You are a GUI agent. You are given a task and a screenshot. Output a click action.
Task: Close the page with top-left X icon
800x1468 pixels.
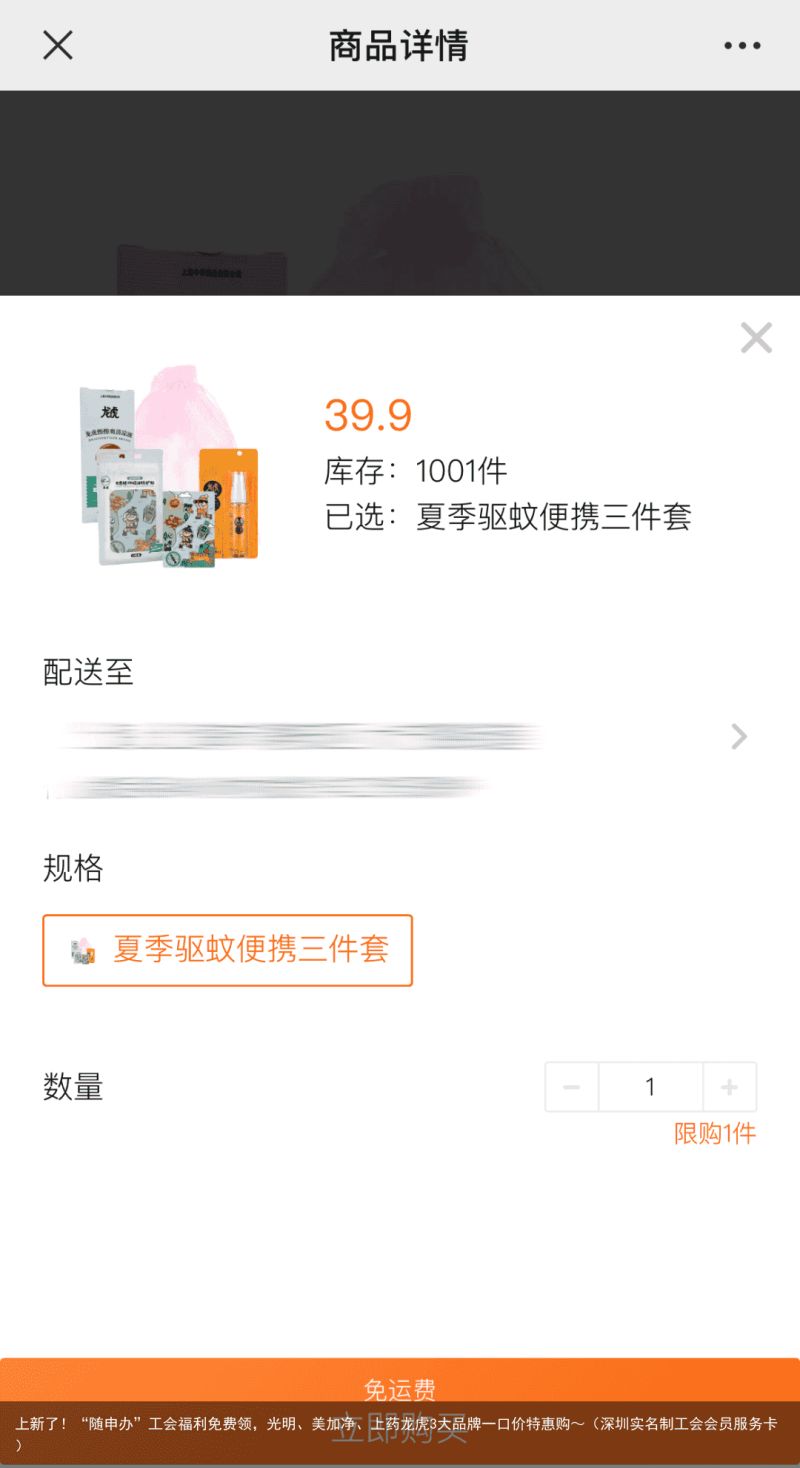[58, 45]
